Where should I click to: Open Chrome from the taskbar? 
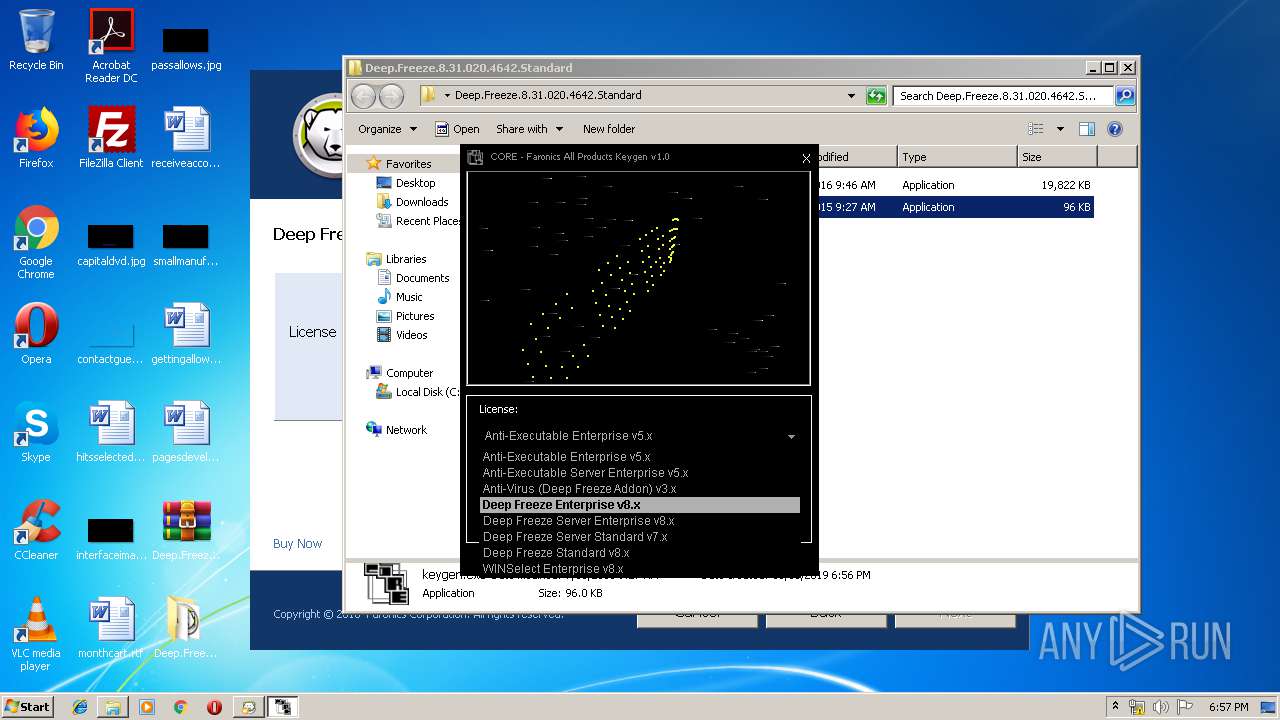point(180,707)
